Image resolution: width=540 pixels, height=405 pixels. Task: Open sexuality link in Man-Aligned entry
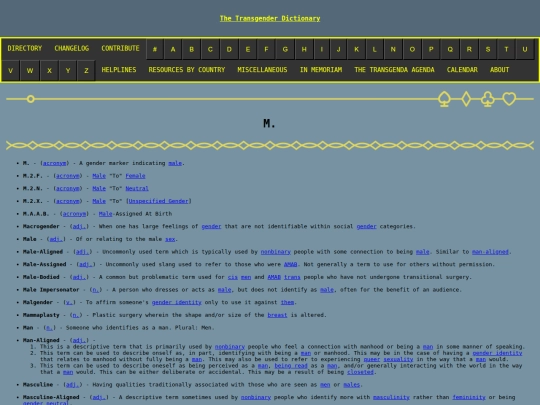pyautogui.click(x=398, y=359)
